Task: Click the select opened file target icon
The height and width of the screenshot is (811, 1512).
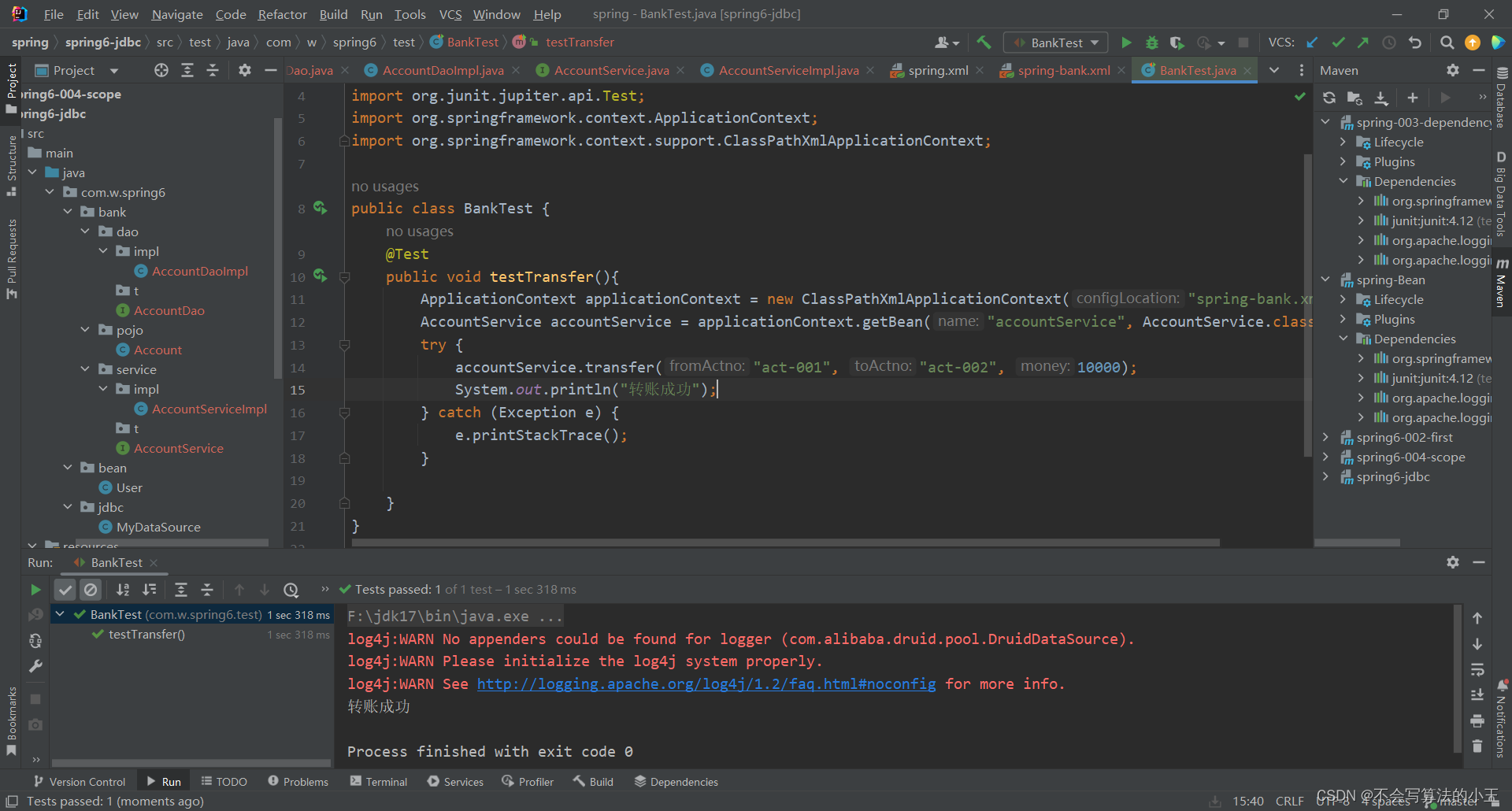Action: (161, 70)
